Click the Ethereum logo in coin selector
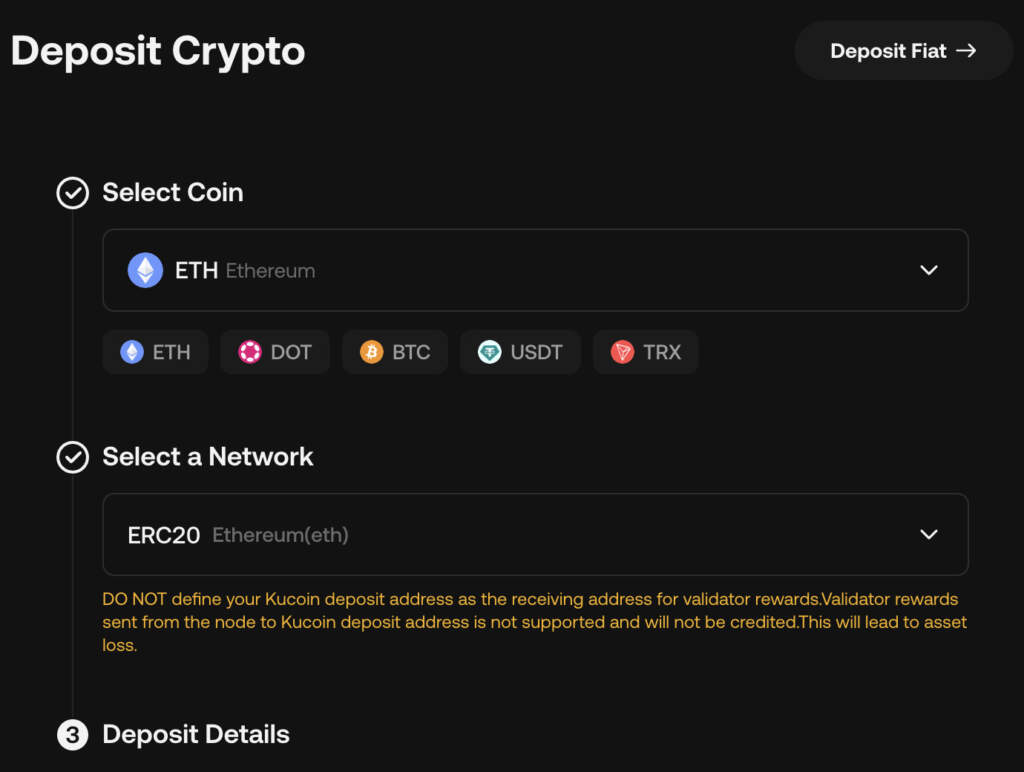Screen dimensions: 1024x772 click(x=145, y=270)
